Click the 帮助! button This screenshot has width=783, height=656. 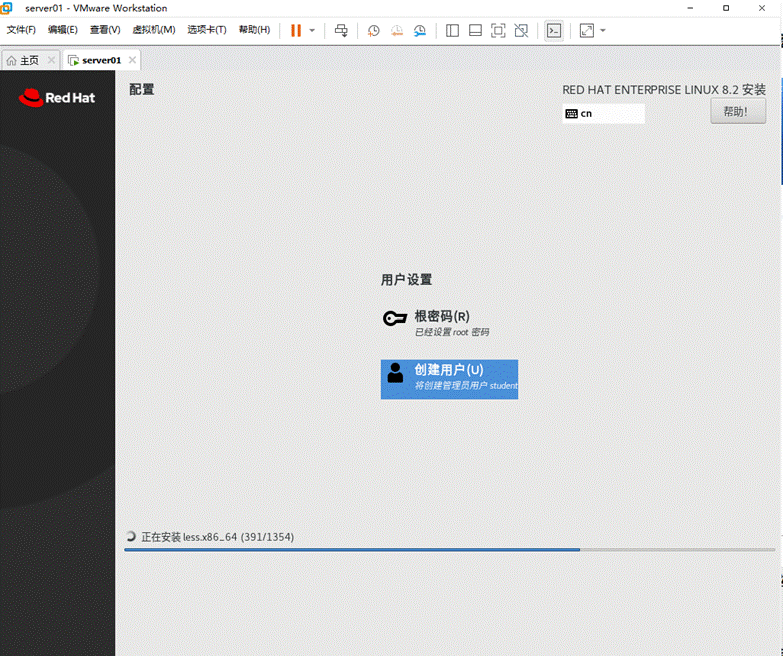(738, 111)
